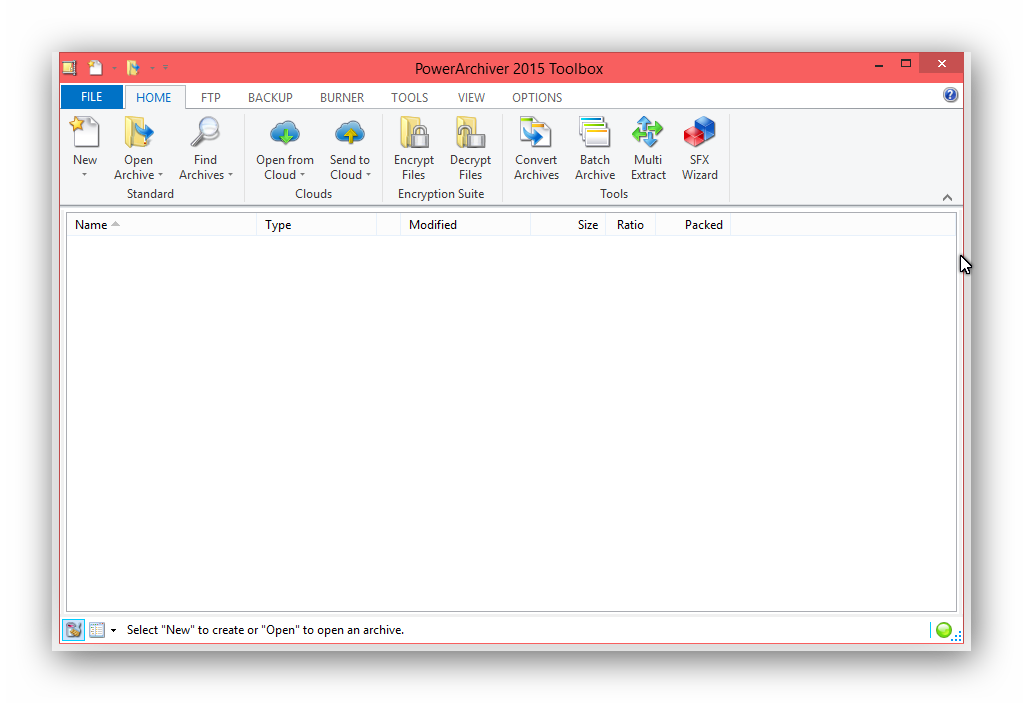Expand the Open from Cloud dropdown arrow

(x=302, y=175)
